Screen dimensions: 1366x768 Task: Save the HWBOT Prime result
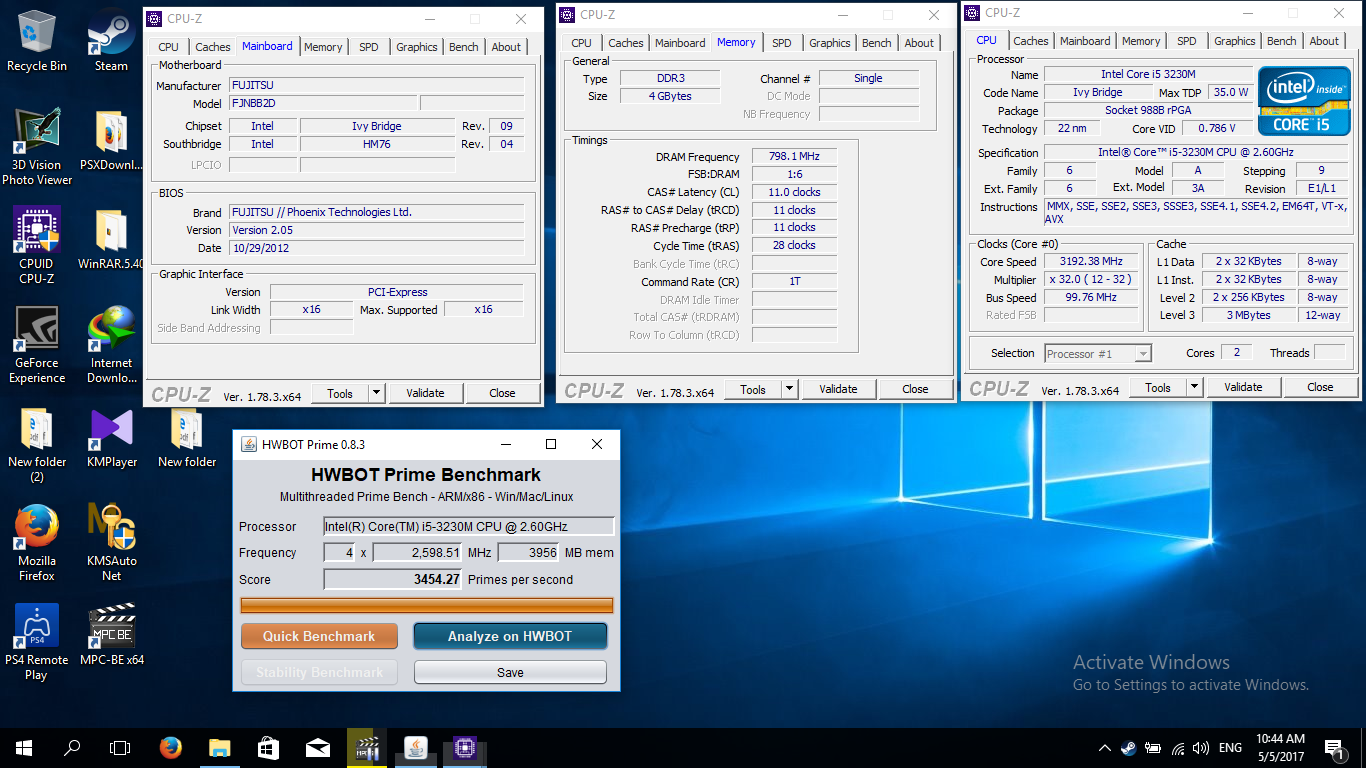pos(510,672)
